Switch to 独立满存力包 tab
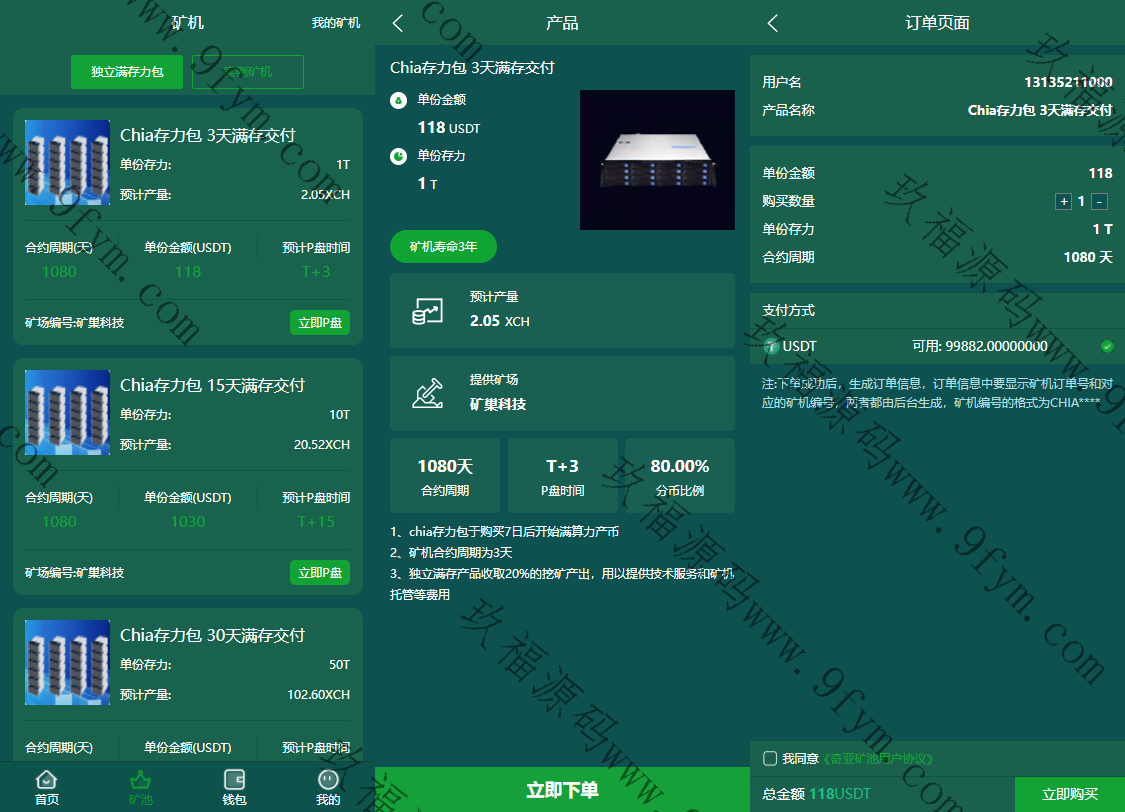This screenshot has height=812, width=1125. pyautogui.click(x=127, y=72)
